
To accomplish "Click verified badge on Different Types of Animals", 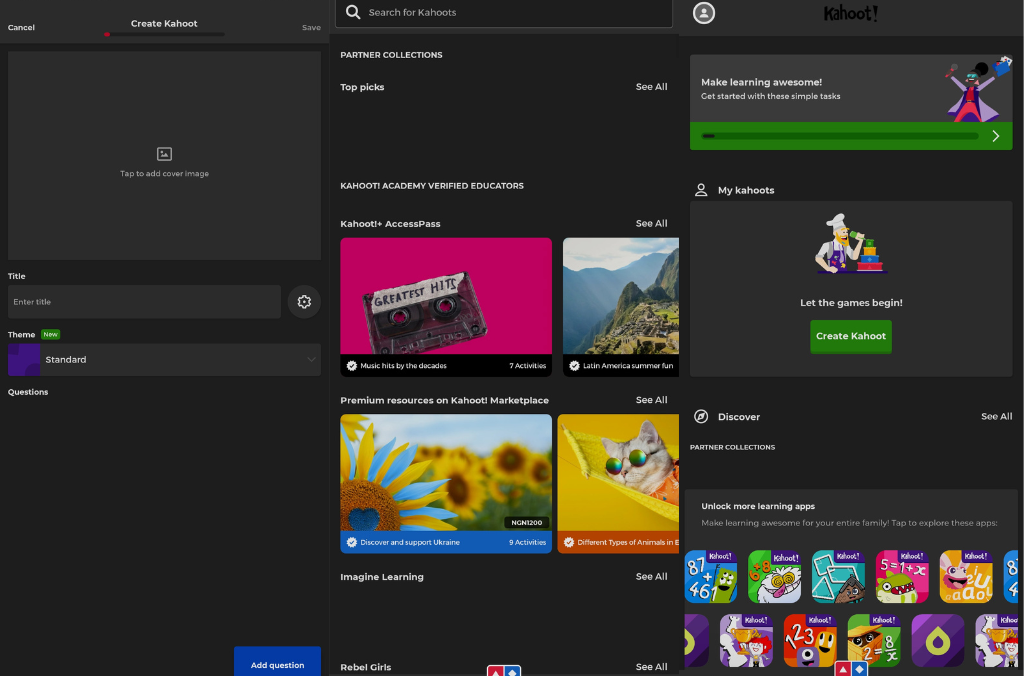I will 569,542.
